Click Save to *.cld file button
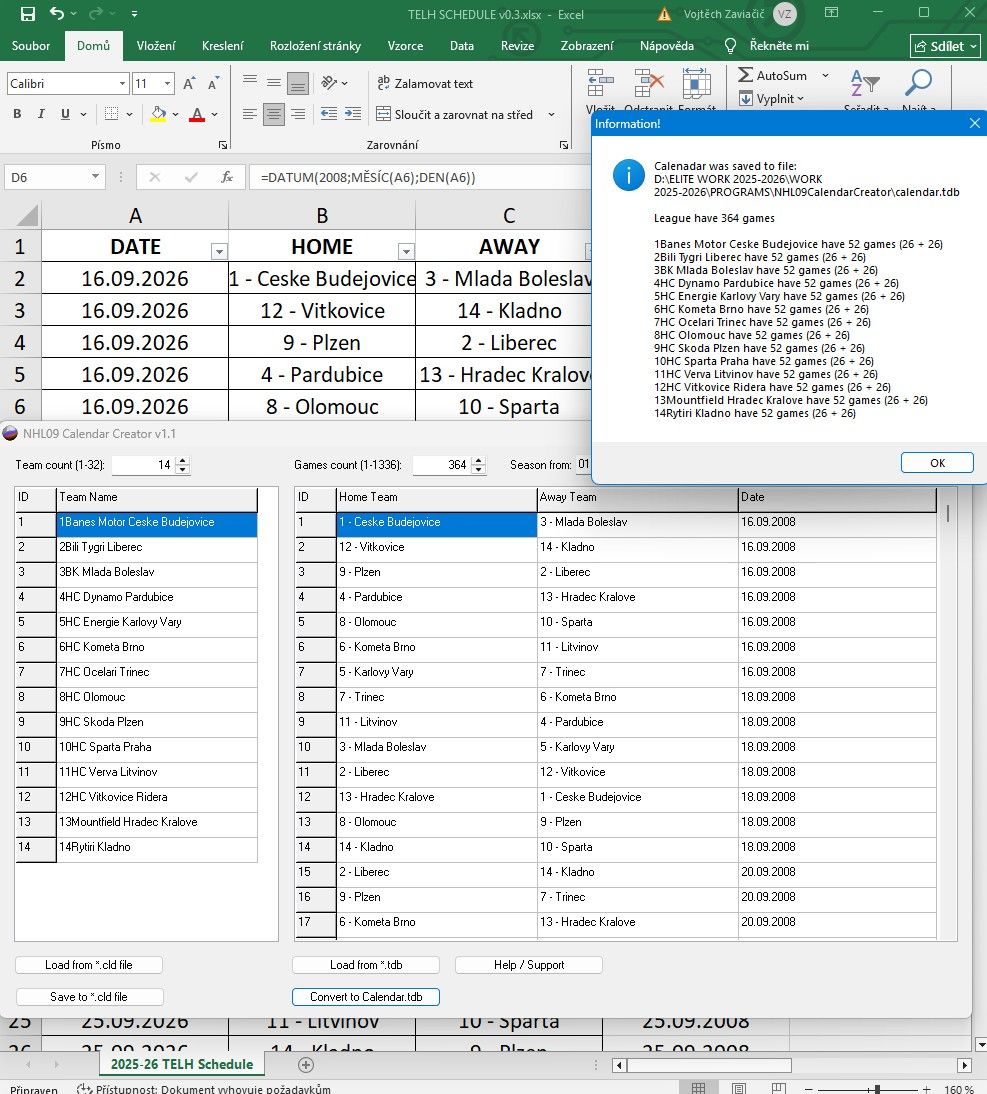Screen dimensions: 987x1094 click(89, 997)
